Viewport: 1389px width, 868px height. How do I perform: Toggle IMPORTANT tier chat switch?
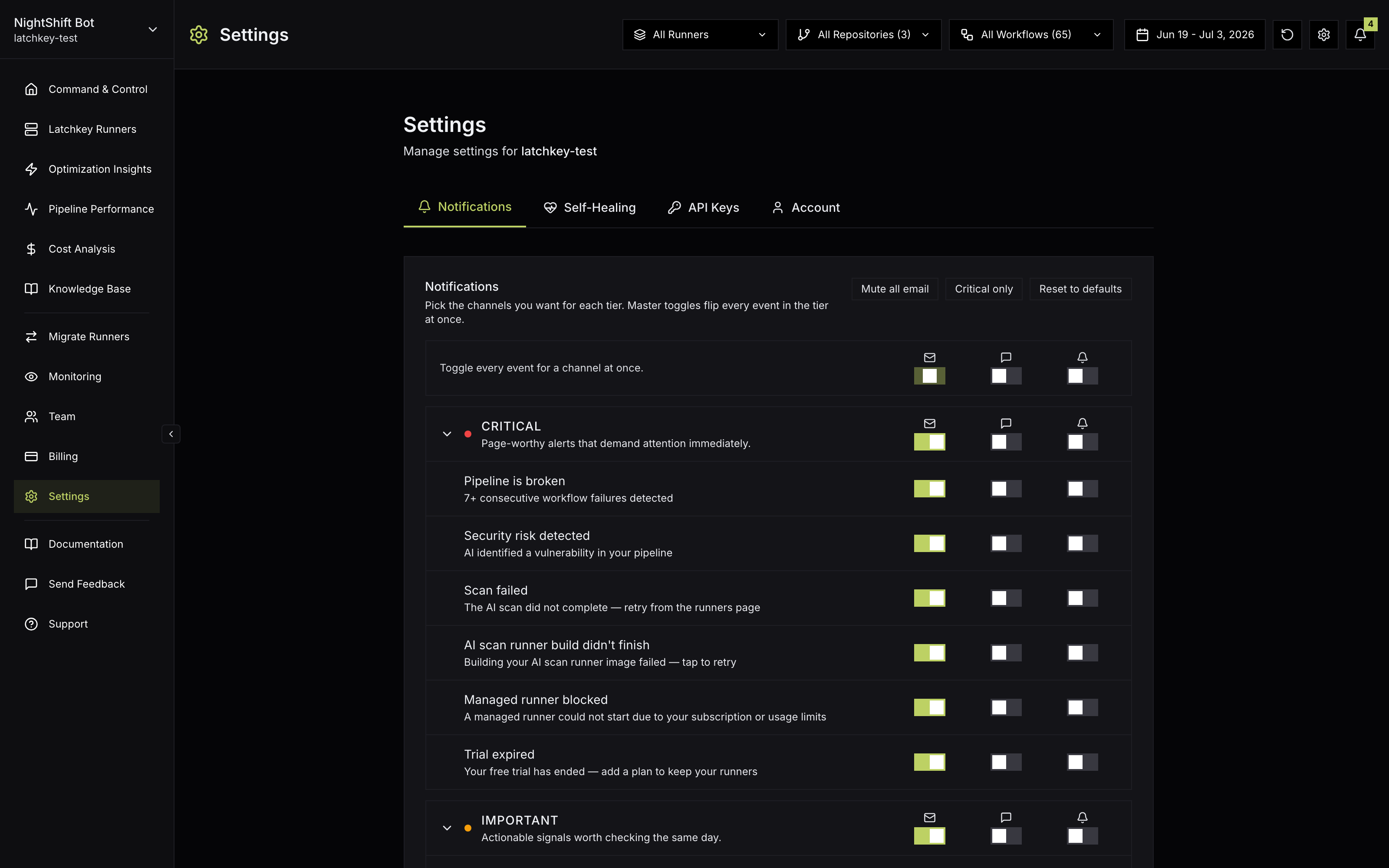[x=1006, y=836]
